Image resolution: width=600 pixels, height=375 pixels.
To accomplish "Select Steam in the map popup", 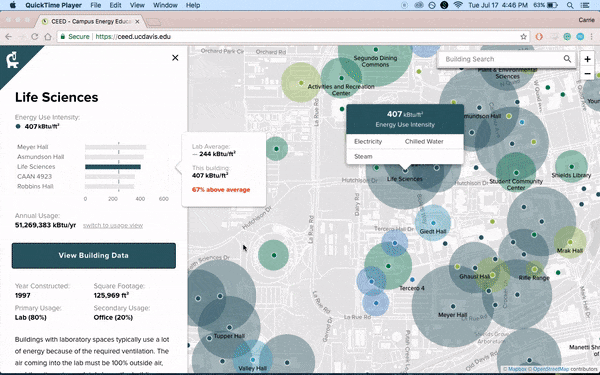I will tap(363, 157).
